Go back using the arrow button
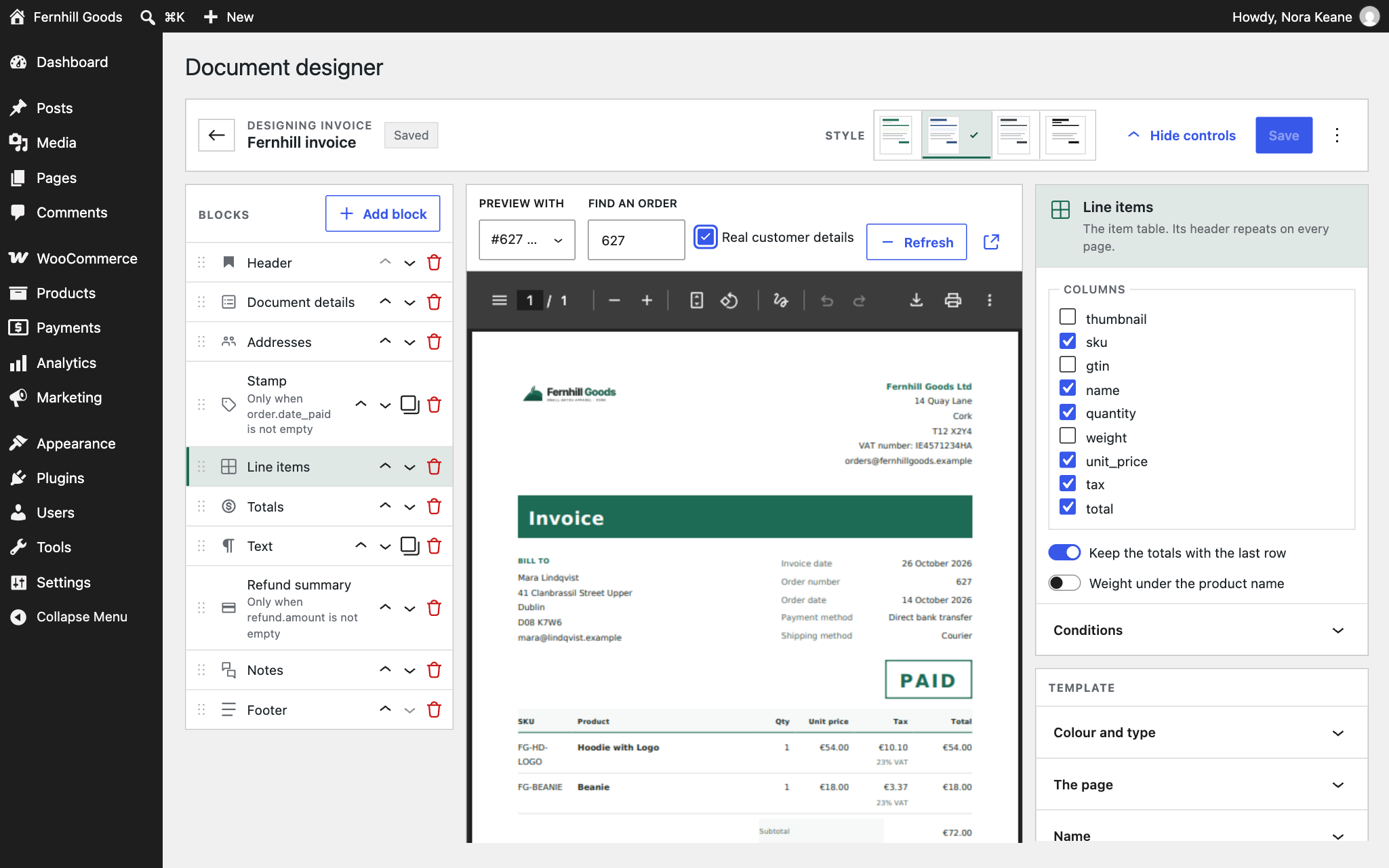Image resolution: width=1389 pixels, height=868 pixels. point(216,135)
